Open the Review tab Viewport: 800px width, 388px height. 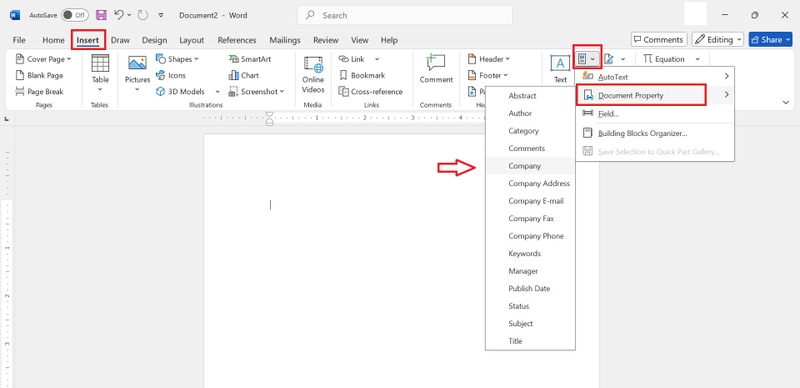[x=326, y=40]
